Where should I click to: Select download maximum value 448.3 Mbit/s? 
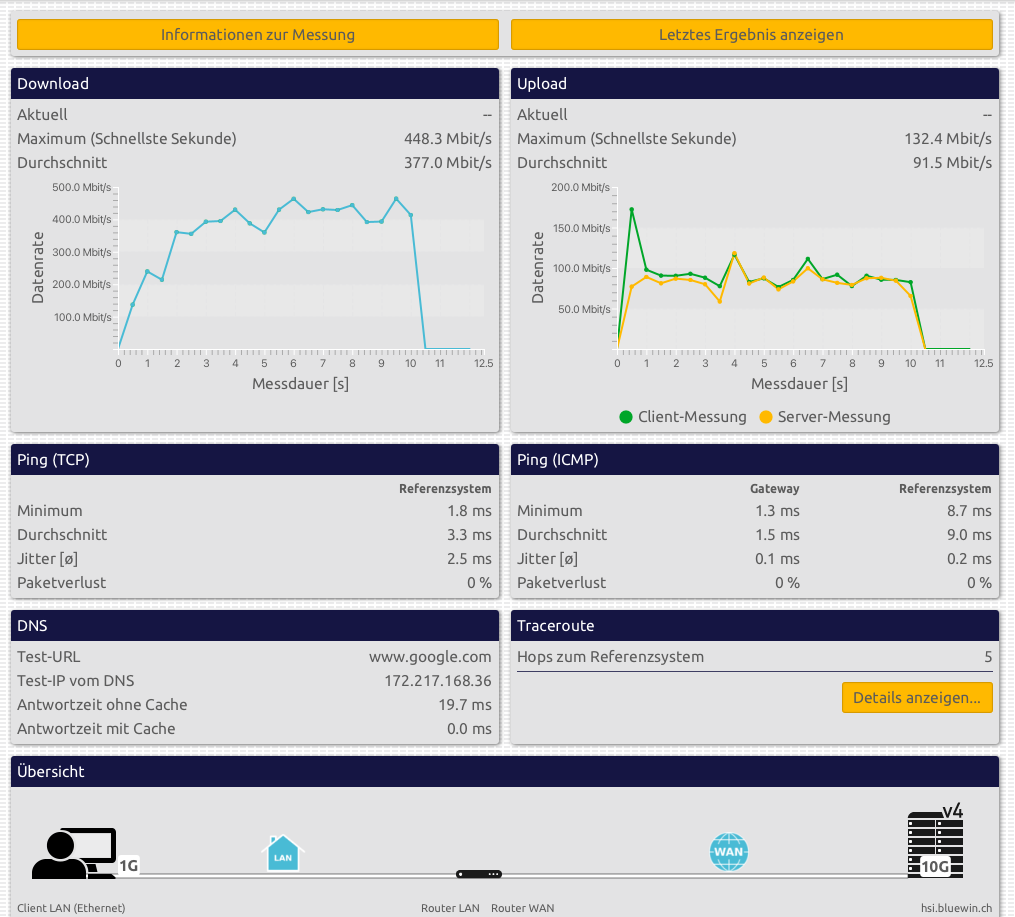[x=447, y=138]
